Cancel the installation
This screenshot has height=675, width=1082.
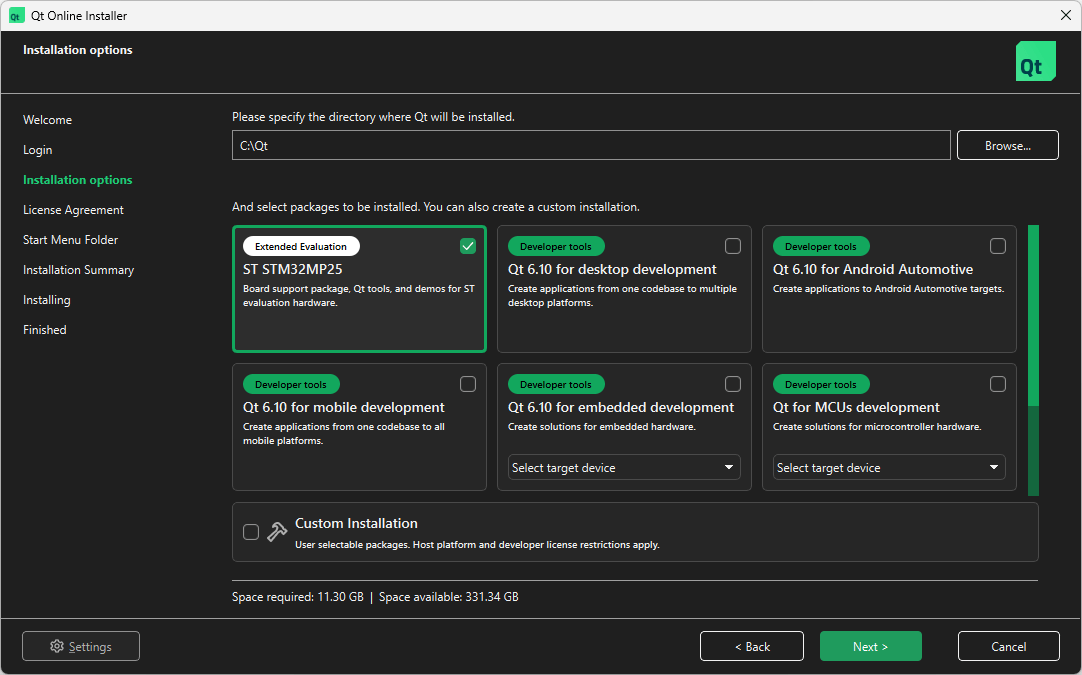(1008, 645)
